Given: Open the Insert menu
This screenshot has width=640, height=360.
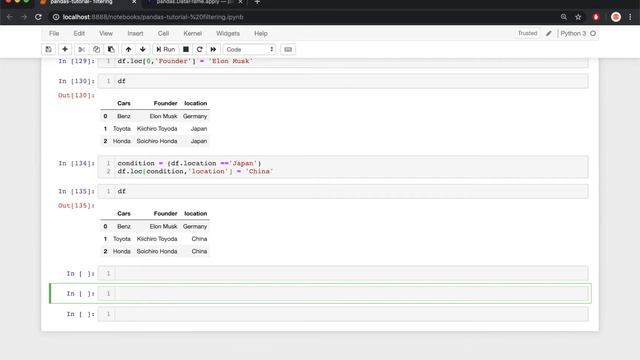Looking at the screenshot, I should click(x=135, y=33).
